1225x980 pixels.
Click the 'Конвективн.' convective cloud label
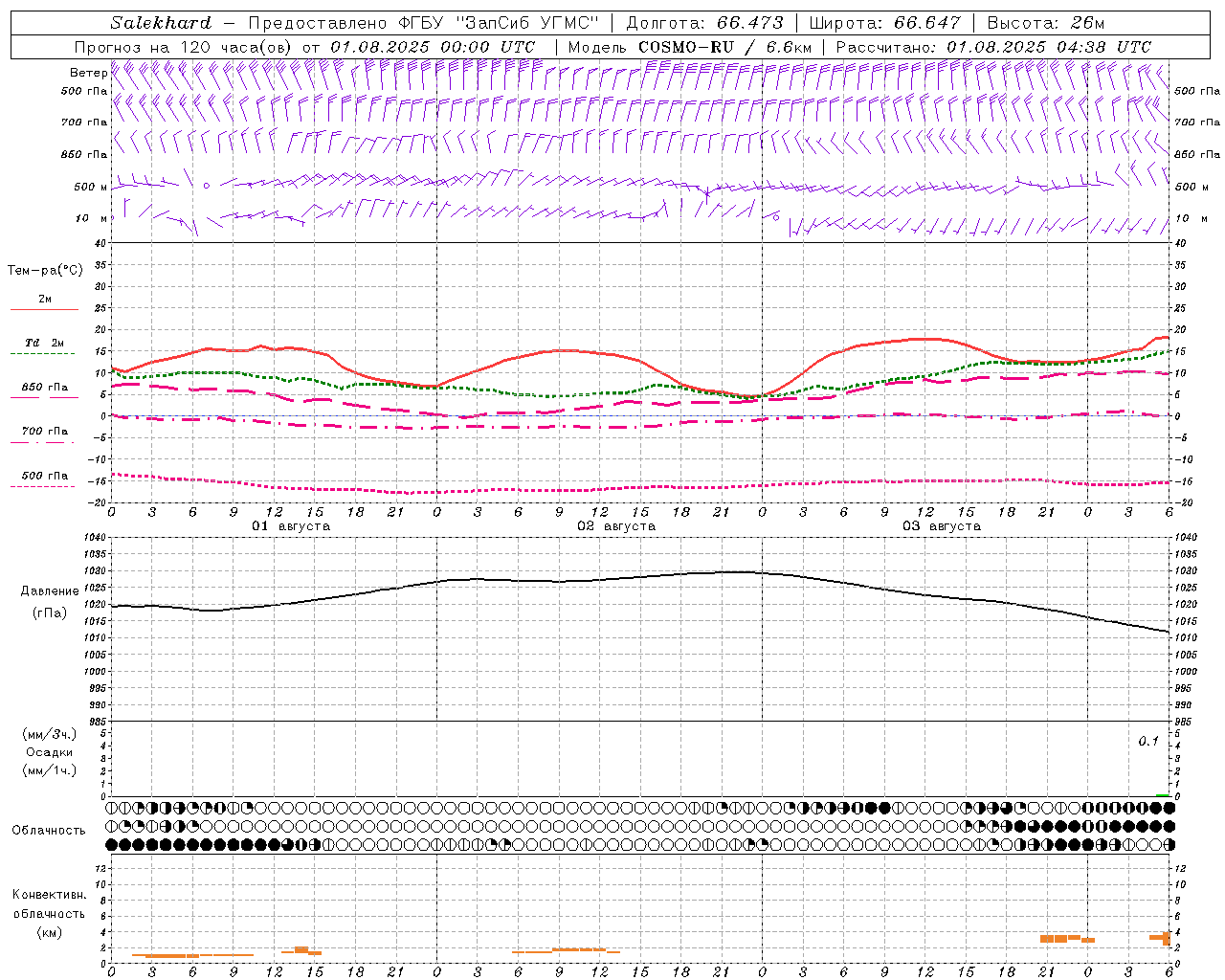[x=49, y=895]
